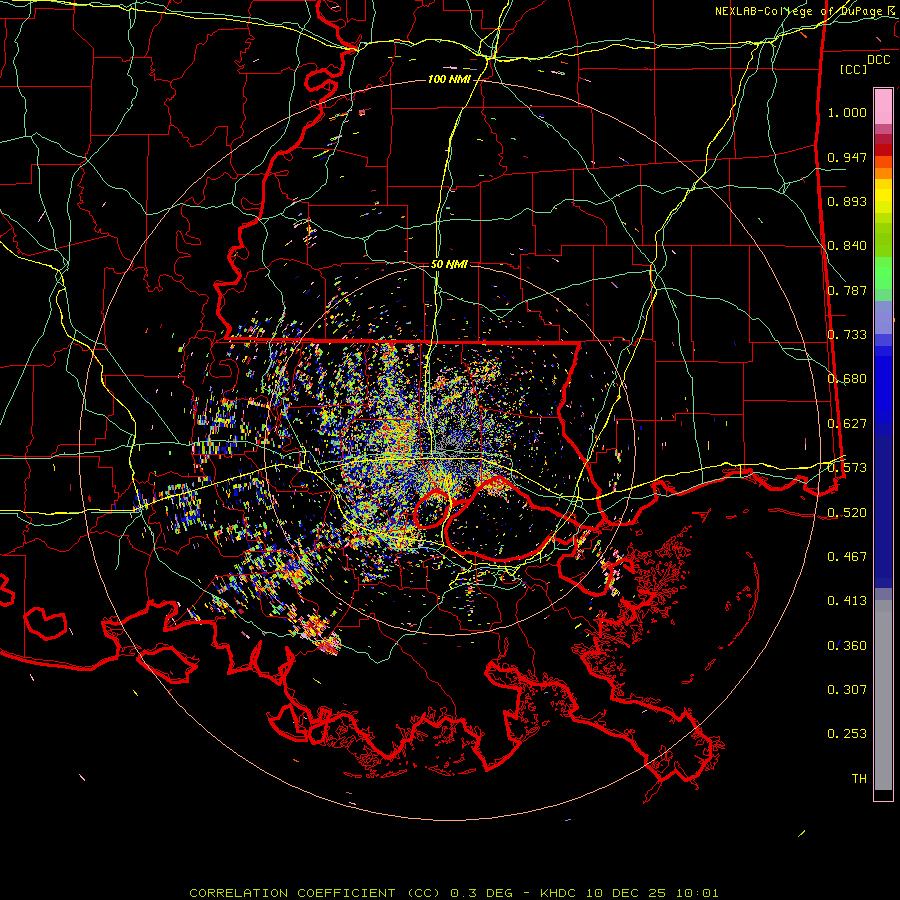Click the 0.413 legend value
The width and height of the screenshot is (900, 900).
click(x=847, y=601)
